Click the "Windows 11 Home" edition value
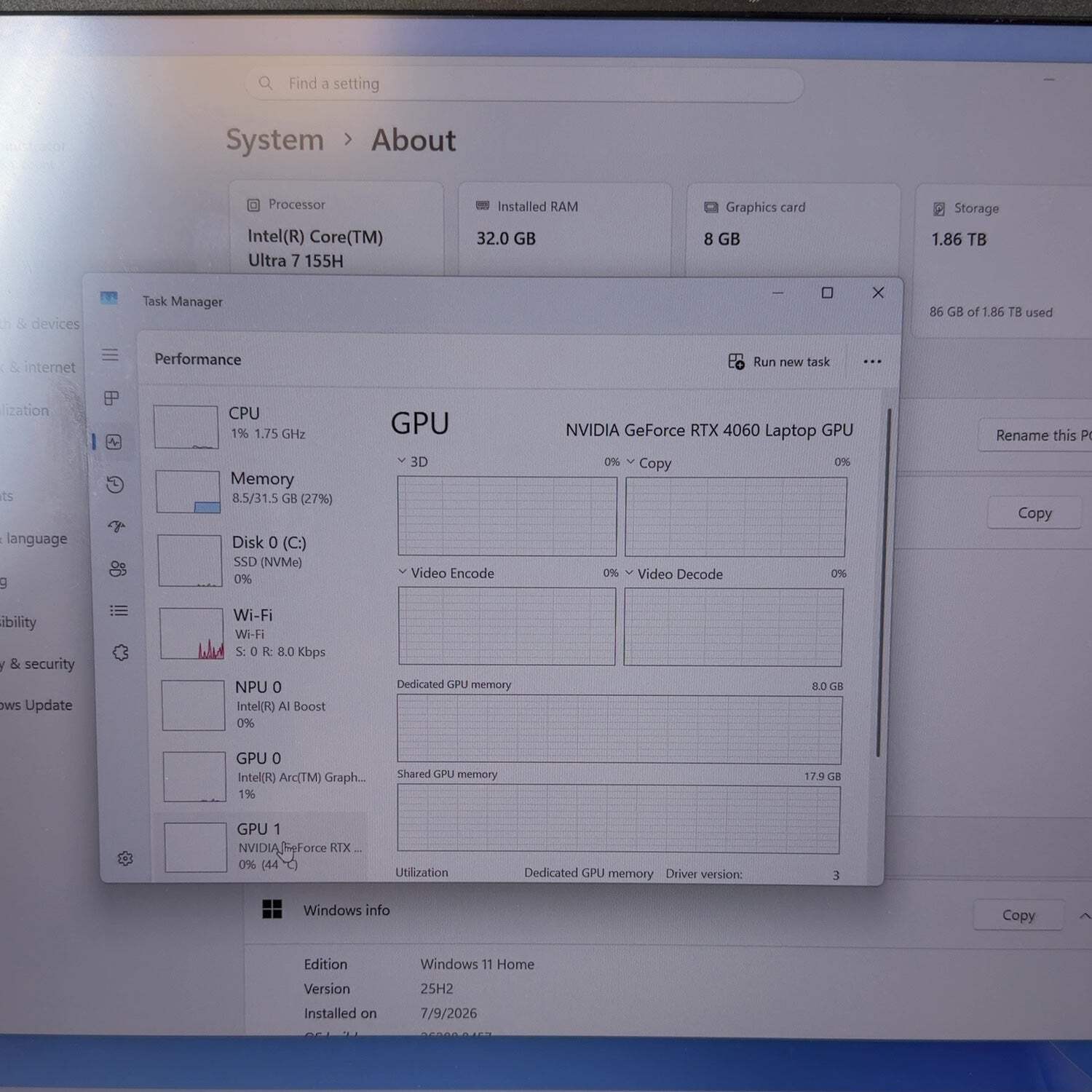 [478, 964]
